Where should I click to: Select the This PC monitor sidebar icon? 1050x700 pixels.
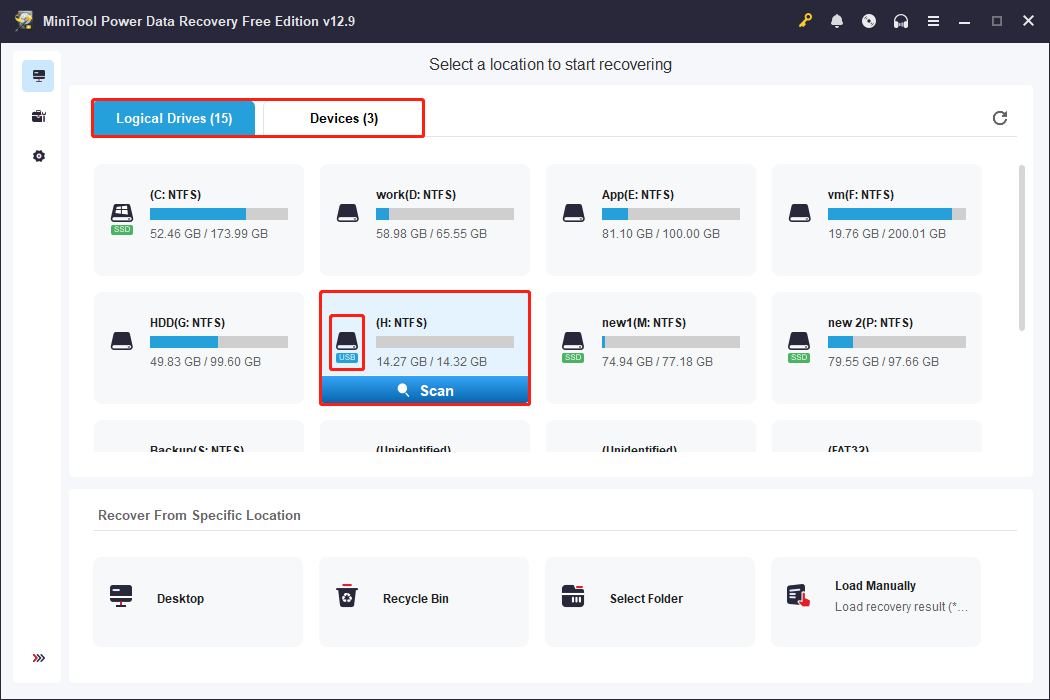point(38,76)
